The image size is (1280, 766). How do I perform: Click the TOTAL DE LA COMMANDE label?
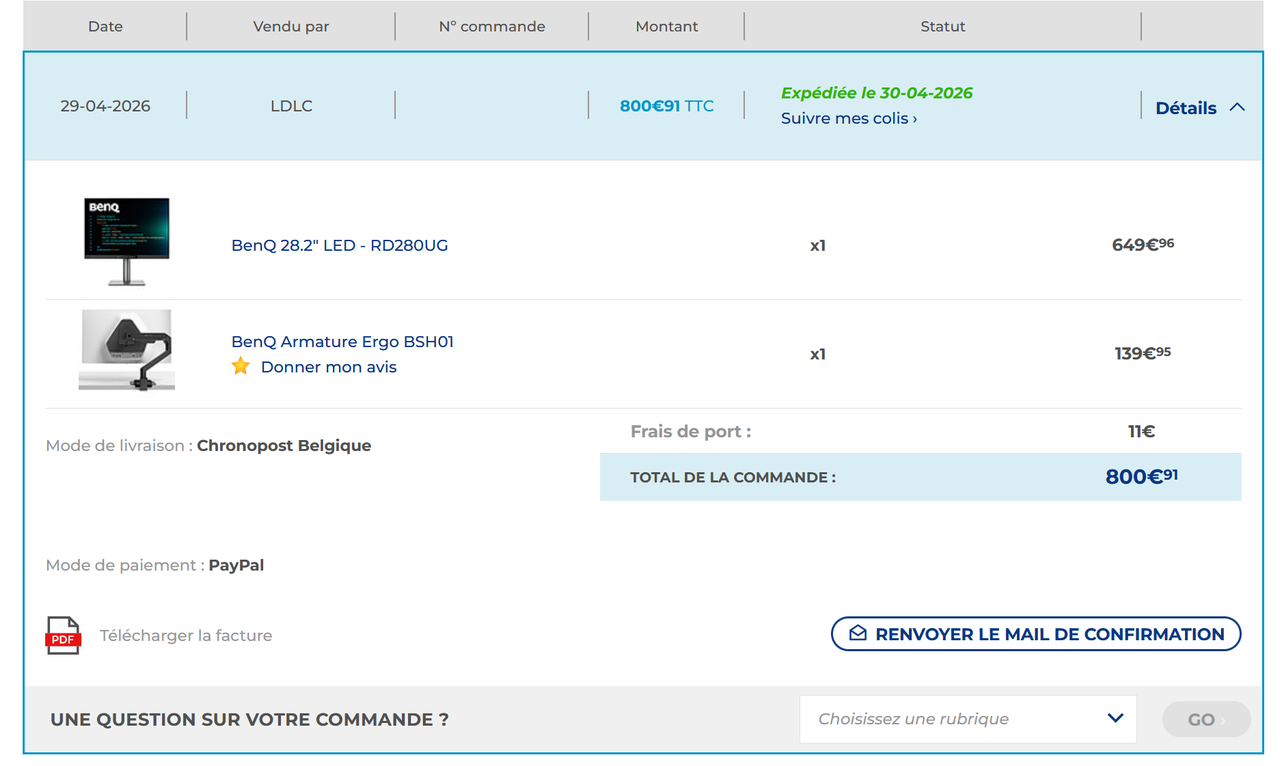click(x=733, y=478)
